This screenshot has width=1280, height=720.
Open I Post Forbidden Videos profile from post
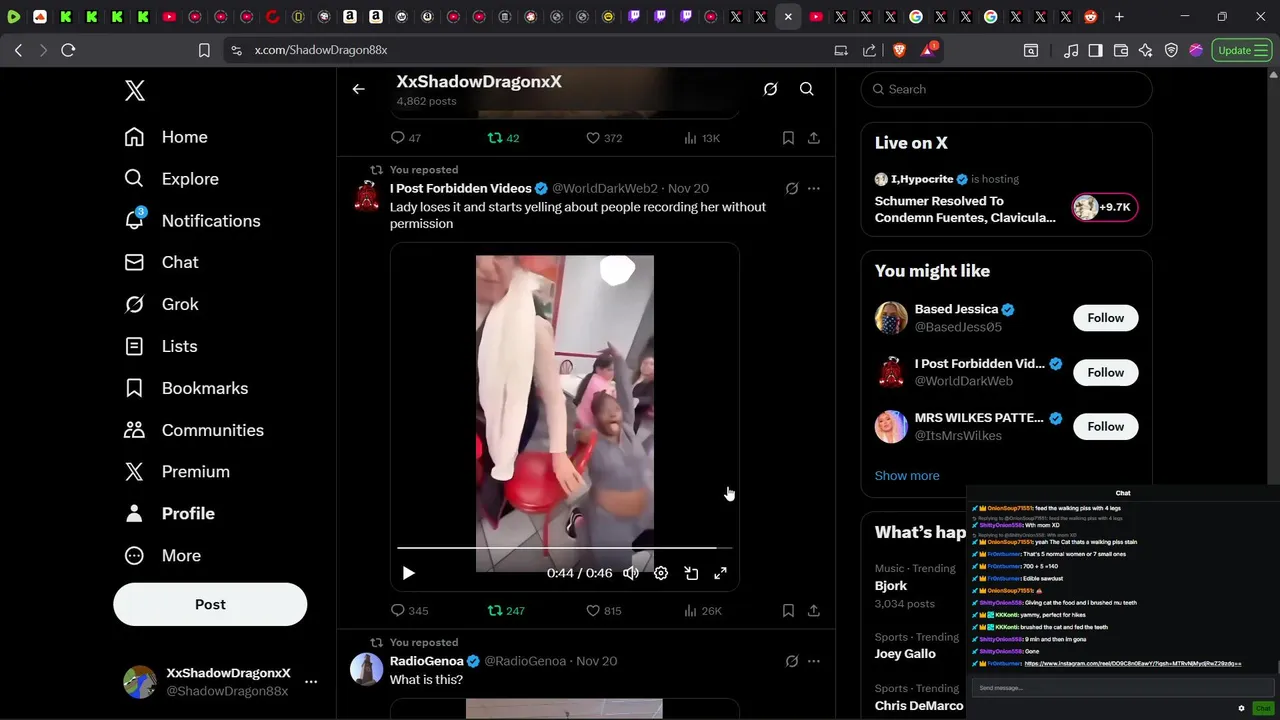coord(460,188)
